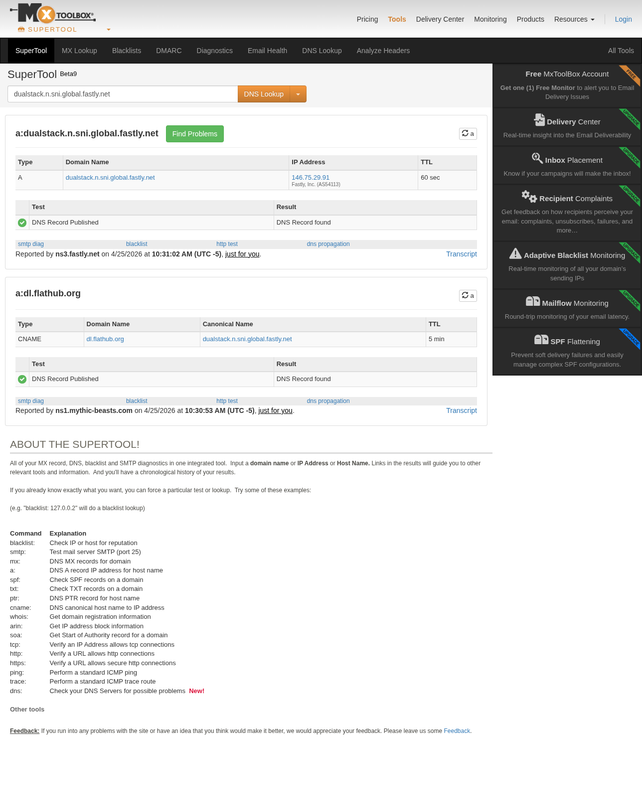This screenshot has width=642, height=800.
Task: Click green check icon in dl.flathub.org test row
Action: pyautogui.click(x=22, y=379)
